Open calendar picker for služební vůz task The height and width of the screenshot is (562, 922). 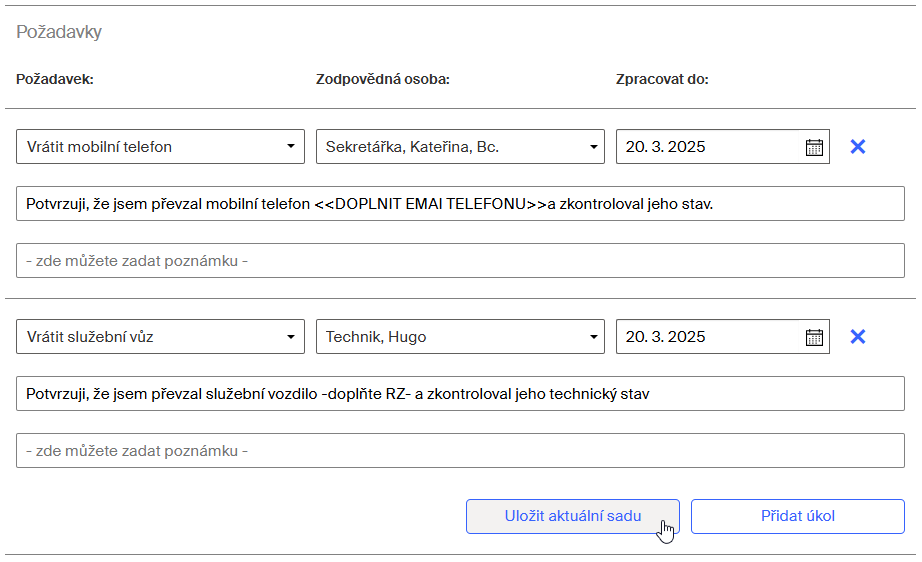point(814,337)
